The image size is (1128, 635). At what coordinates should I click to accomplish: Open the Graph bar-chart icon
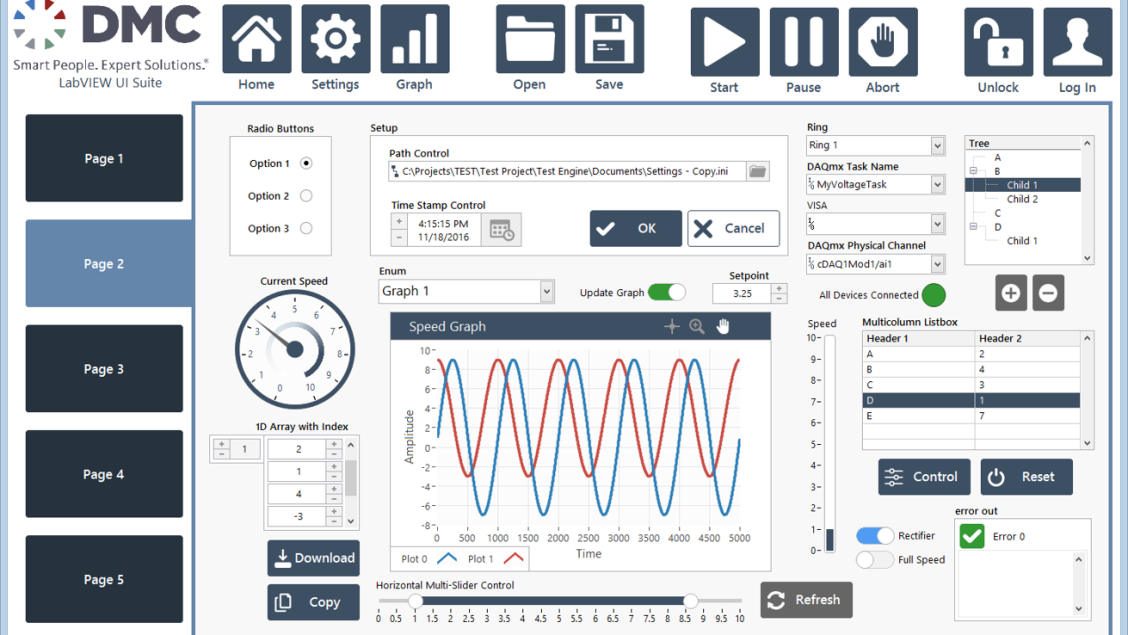[414, 40]
